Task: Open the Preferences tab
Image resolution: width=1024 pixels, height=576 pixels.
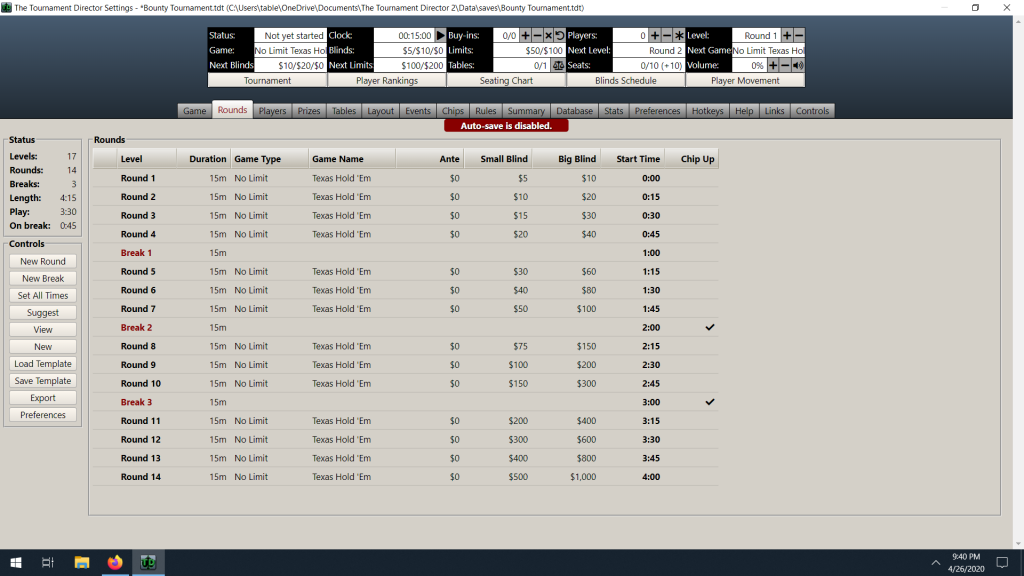Action: tap(657, 111)
